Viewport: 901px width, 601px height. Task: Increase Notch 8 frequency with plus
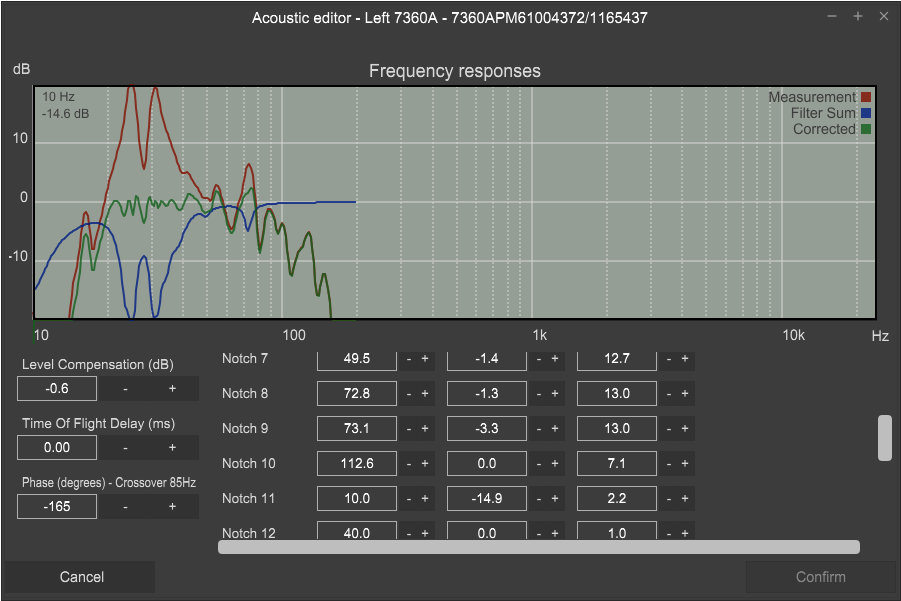tap(424, 394)
